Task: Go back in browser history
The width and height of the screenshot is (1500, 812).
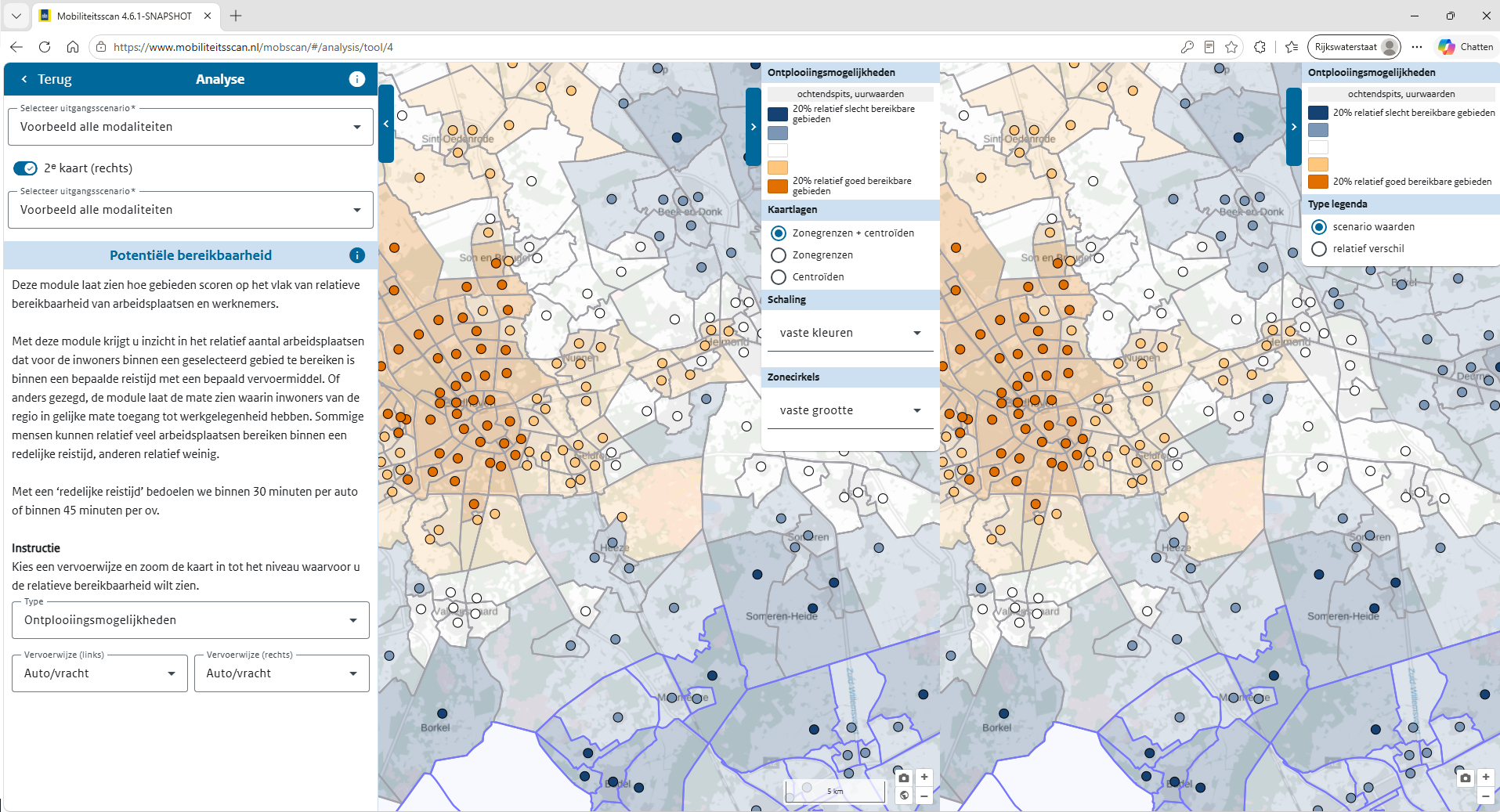Action: pos(16,47)
